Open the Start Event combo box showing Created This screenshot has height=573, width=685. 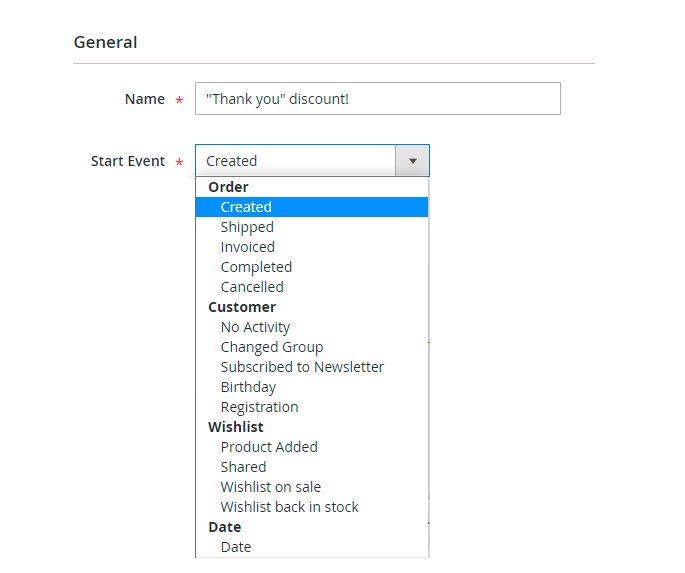tap(312, 161)
